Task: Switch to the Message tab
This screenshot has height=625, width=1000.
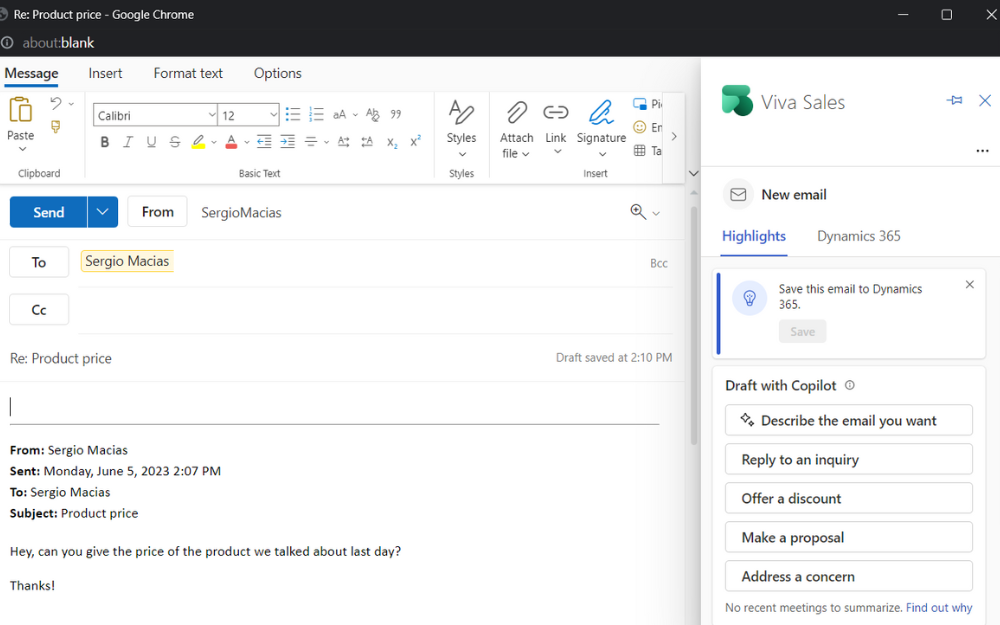Action: [x=31, y=73]
